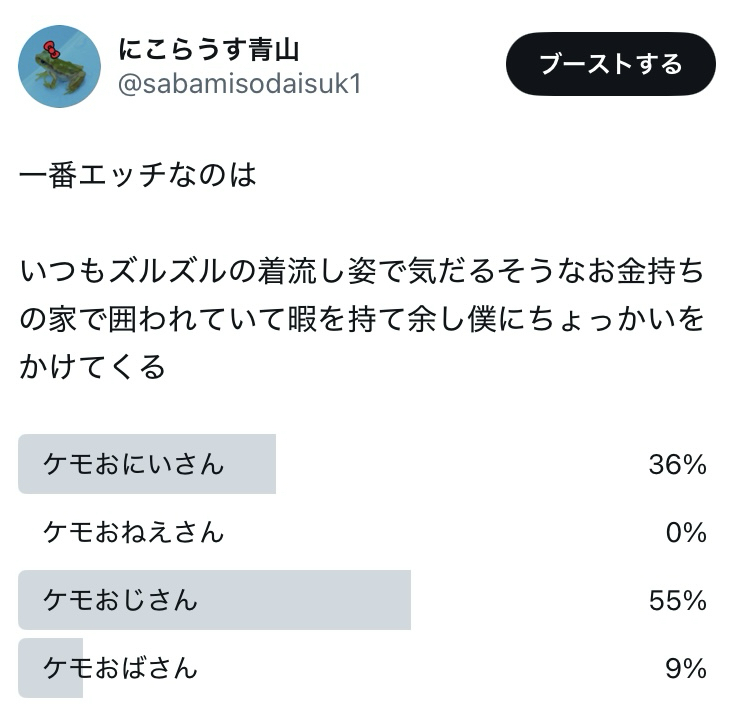Click the 0% poll result figure
This screenshot has height=708, width=750.
(x=686, y=532)
